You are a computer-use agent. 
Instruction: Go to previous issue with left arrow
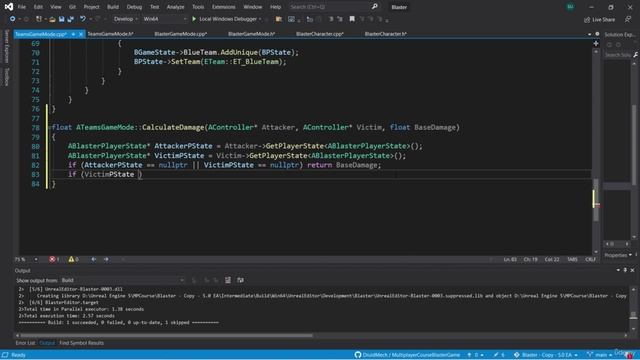click(x=93, y=259)
